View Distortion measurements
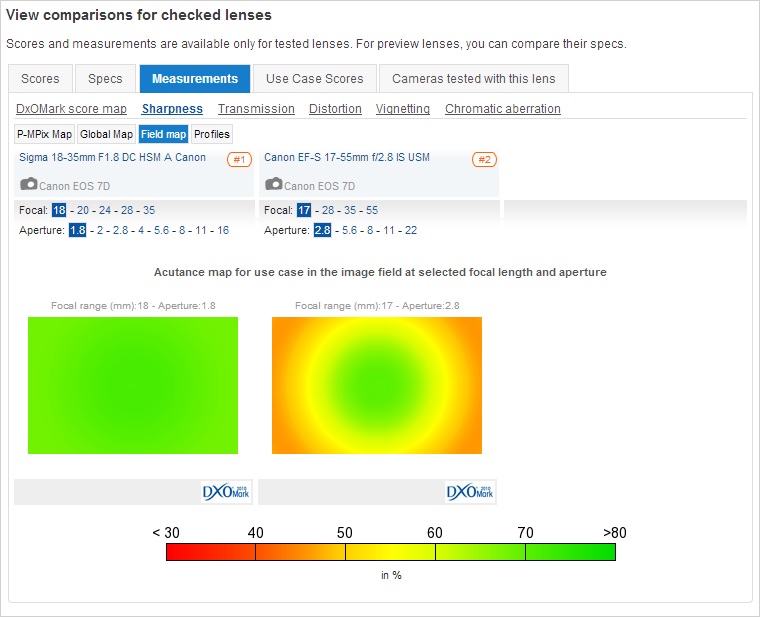Screen dimensions: 760x617 (x=335, y=109)
